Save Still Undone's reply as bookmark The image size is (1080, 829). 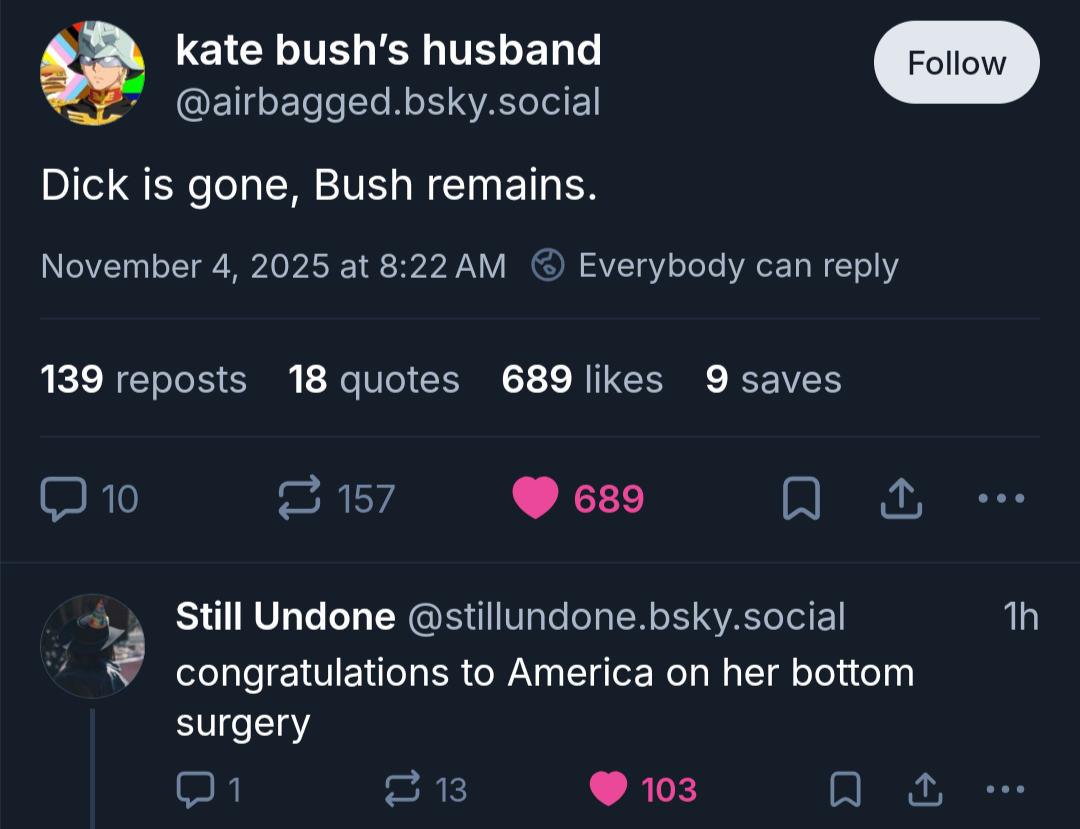click(x=845, y=790)
